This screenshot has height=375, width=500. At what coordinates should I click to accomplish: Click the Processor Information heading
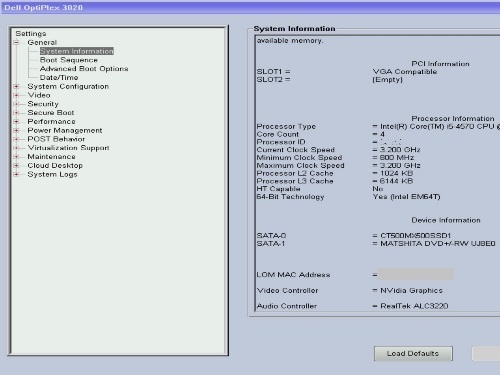(x=453, y=118)
